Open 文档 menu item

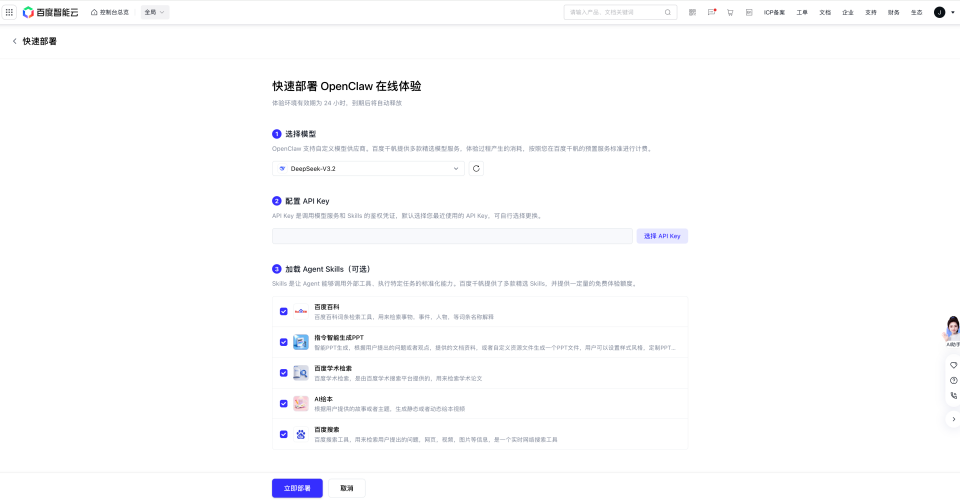pos(825,12)
